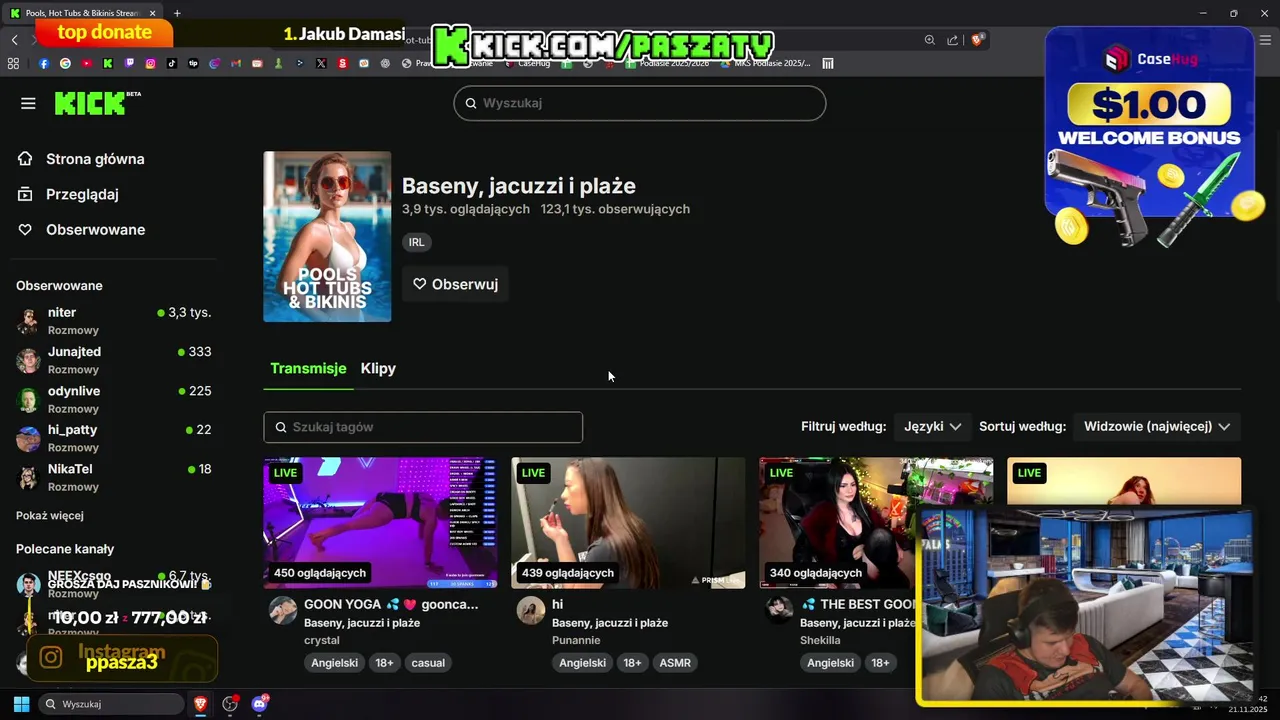This screenshot has width=1280, height=720.
Task: Close the Pools, Hot Tubs & Bikinis tab
Action: coord(153,13)
